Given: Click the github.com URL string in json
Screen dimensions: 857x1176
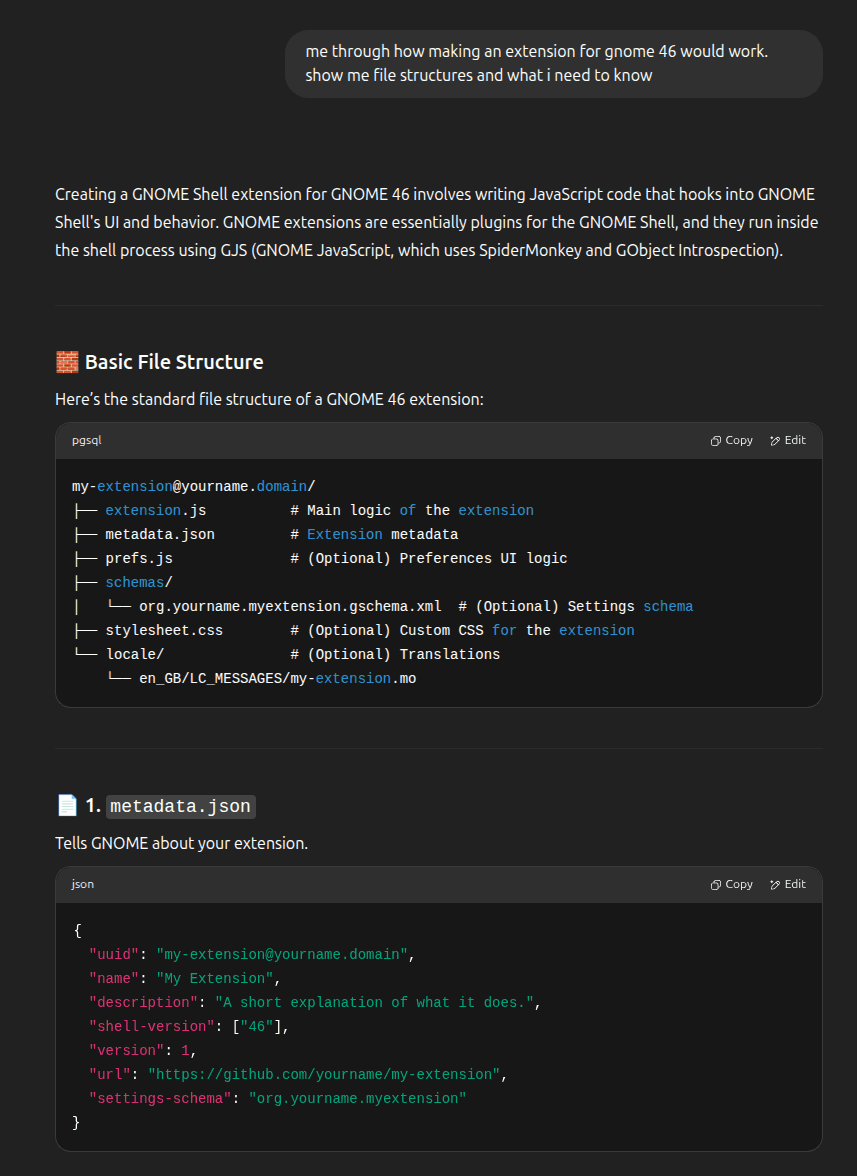Looking at the screenshot, I should (323, 1075).
